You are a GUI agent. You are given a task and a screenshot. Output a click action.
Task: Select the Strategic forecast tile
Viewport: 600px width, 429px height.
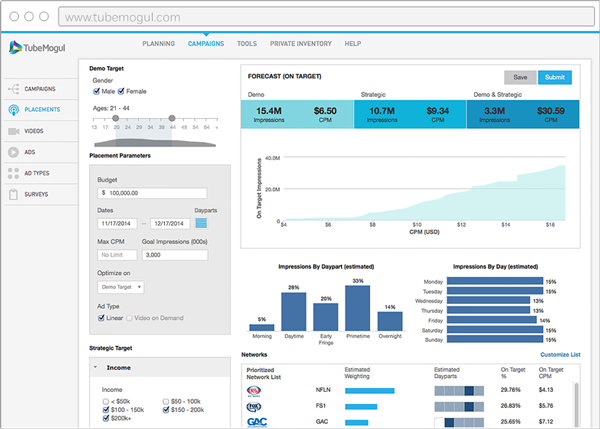pos(410,114)
